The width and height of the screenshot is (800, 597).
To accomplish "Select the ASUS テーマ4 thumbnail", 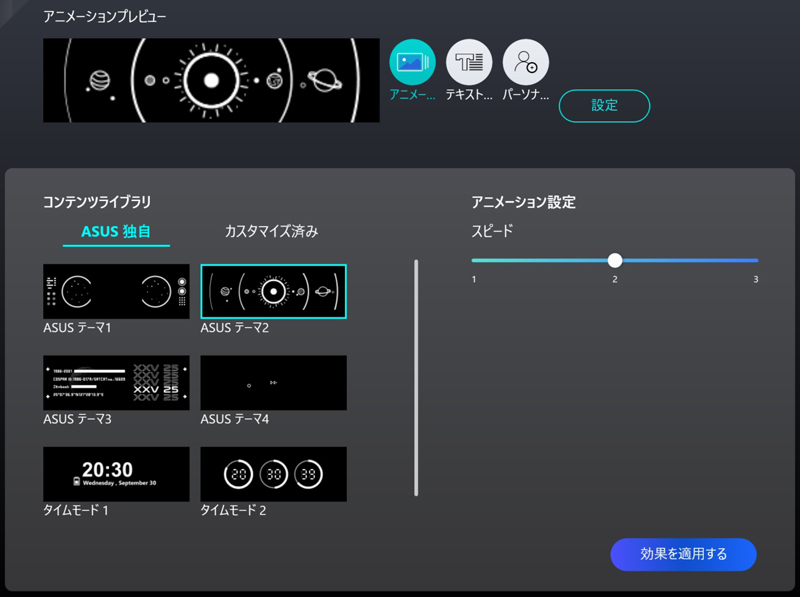I will 273,382.
